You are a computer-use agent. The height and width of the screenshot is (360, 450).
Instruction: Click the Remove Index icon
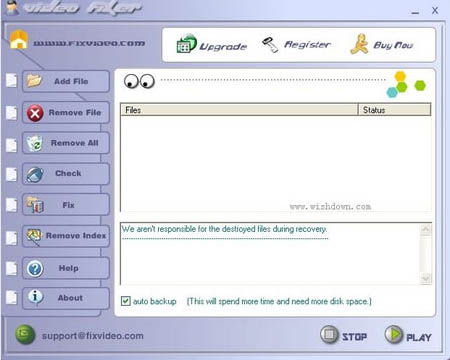click(34, 236)
